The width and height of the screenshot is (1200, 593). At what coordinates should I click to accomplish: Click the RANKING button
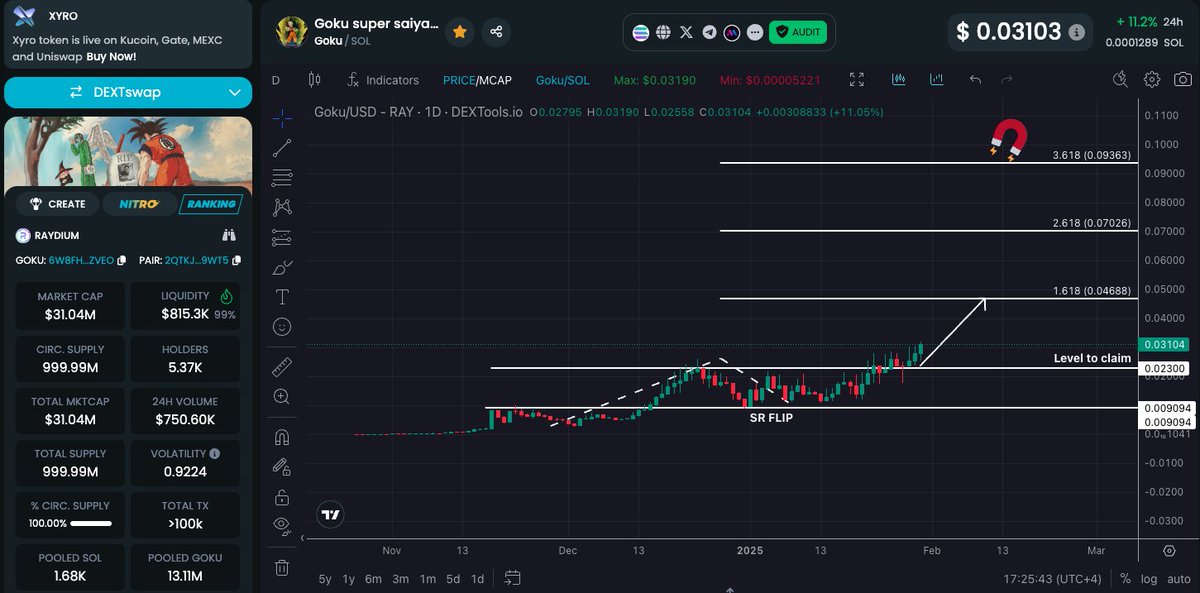click(210, 204)
